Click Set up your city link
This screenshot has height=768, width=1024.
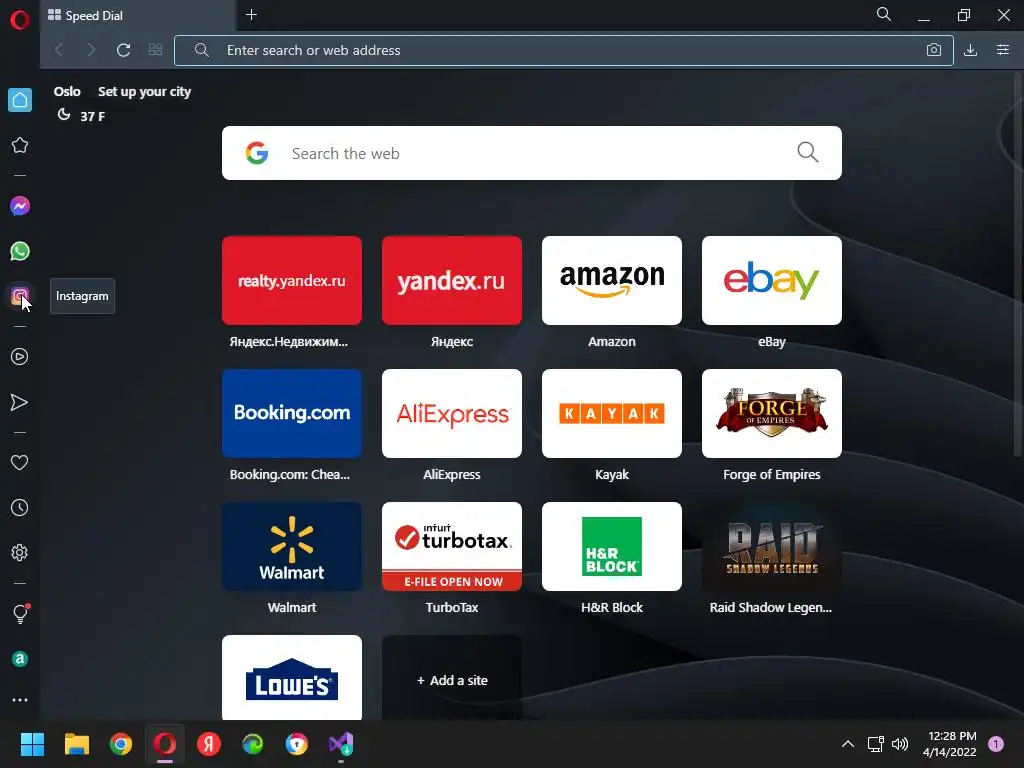[144, 91]
